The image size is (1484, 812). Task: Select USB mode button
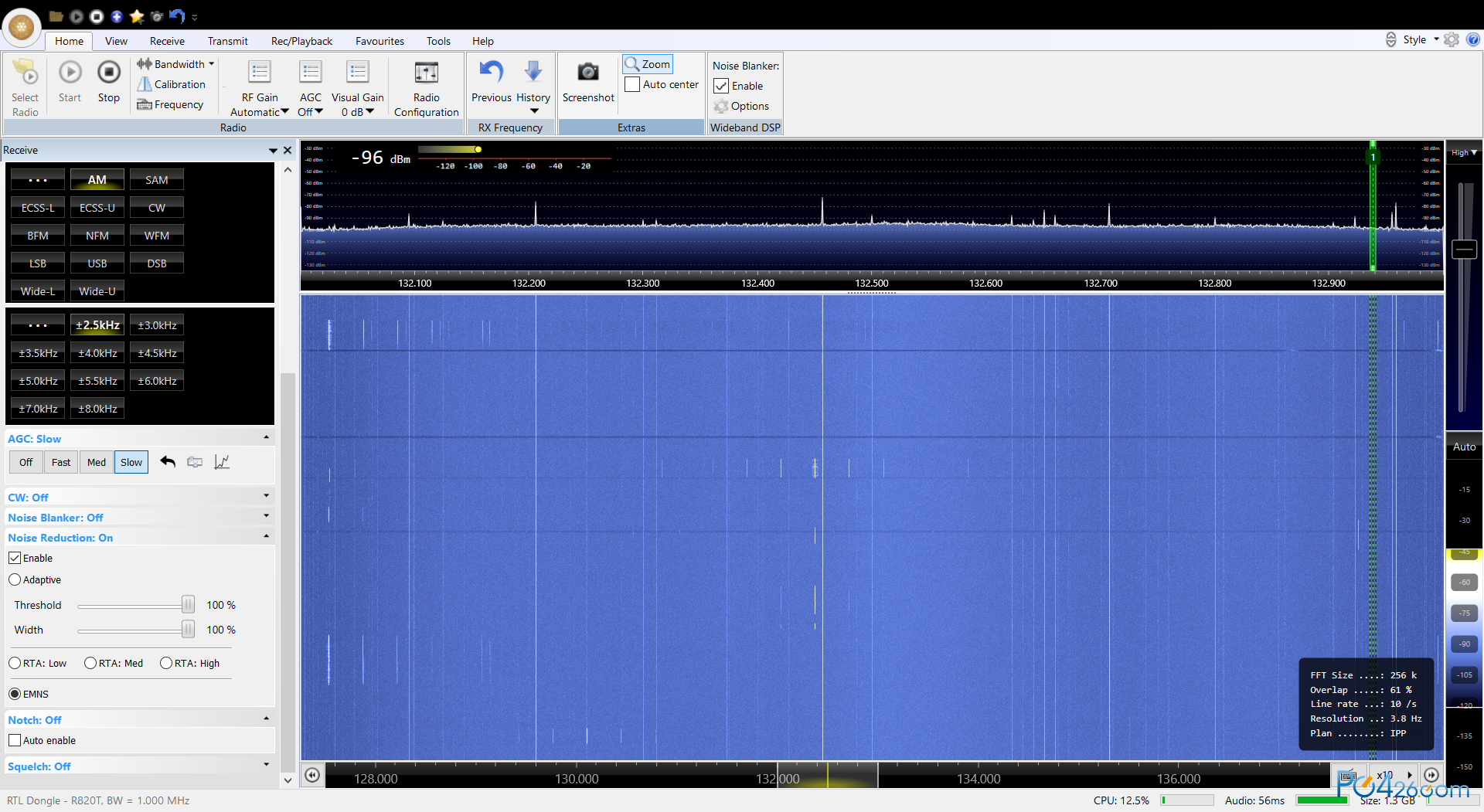tap(97, 263)
